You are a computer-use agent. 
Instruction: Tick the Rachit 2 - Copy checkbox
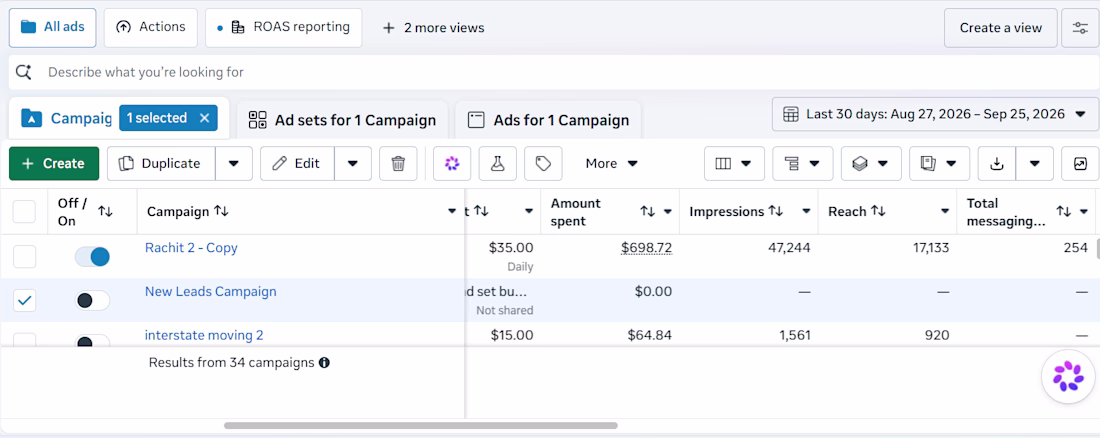pos(25,256)
